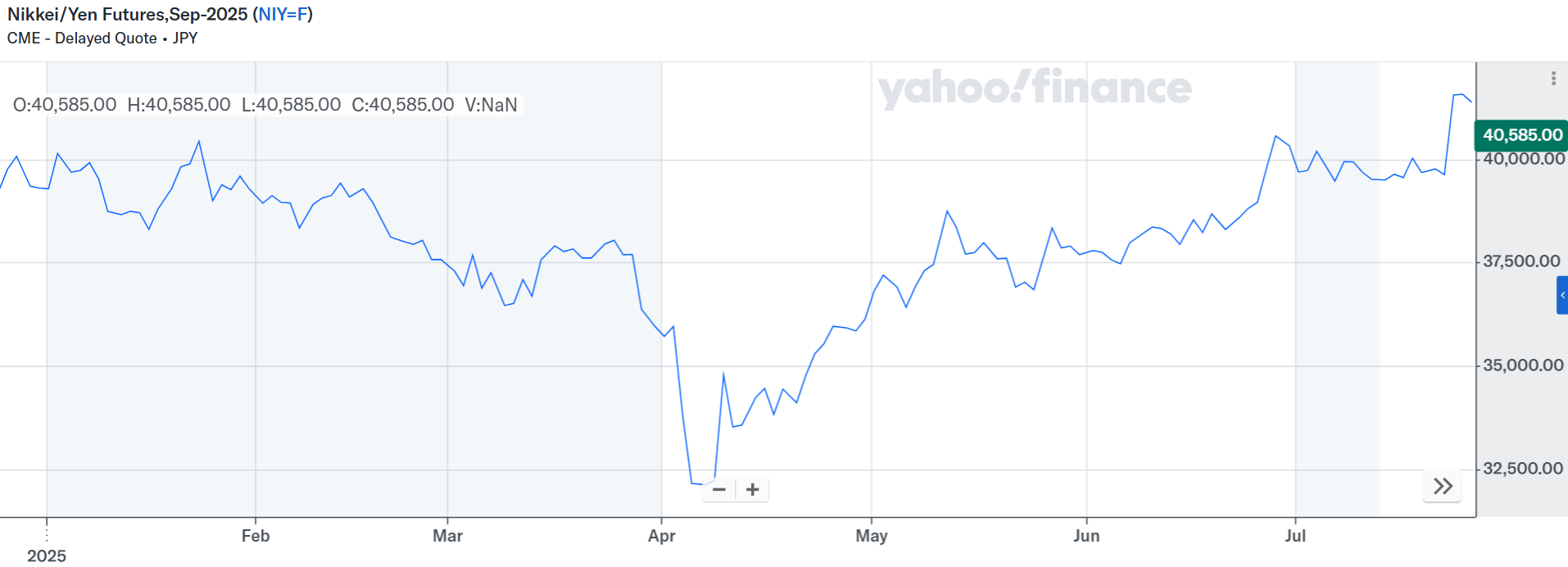Screen dimensions: 1568x567
Task: Click the May label on time axis
Action: pyautogui.click(x=872, y=536)
